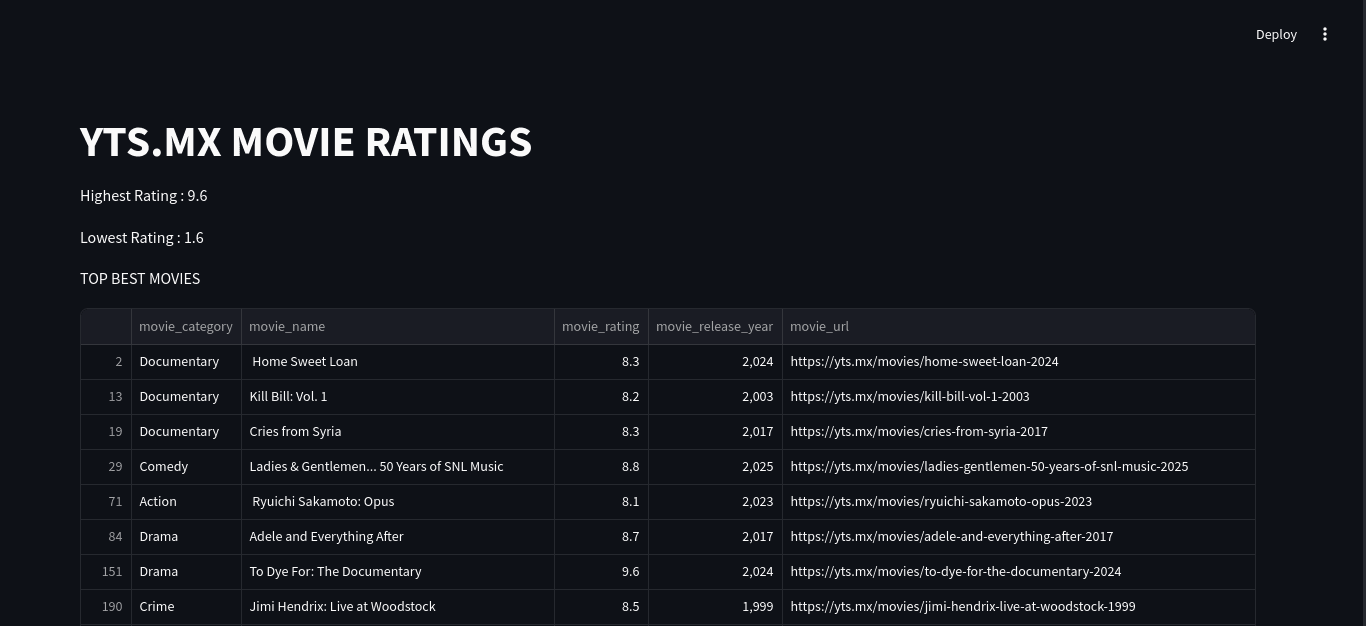Select the 9.6 rating cell
The height and width of the screenshot is (626, 1366).
point(601,572)
